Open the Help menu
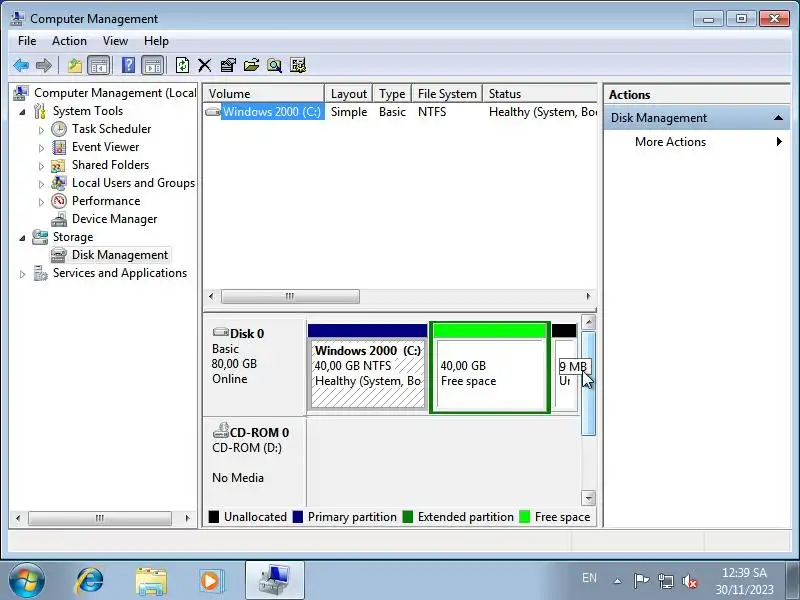Image resolution: width=800 pixels, height=600 pixels. coord(156,41)
